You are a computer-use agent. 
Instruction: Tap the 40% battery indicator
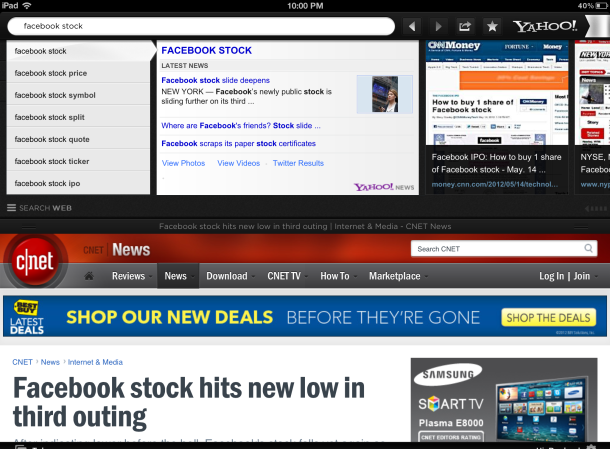593,5
